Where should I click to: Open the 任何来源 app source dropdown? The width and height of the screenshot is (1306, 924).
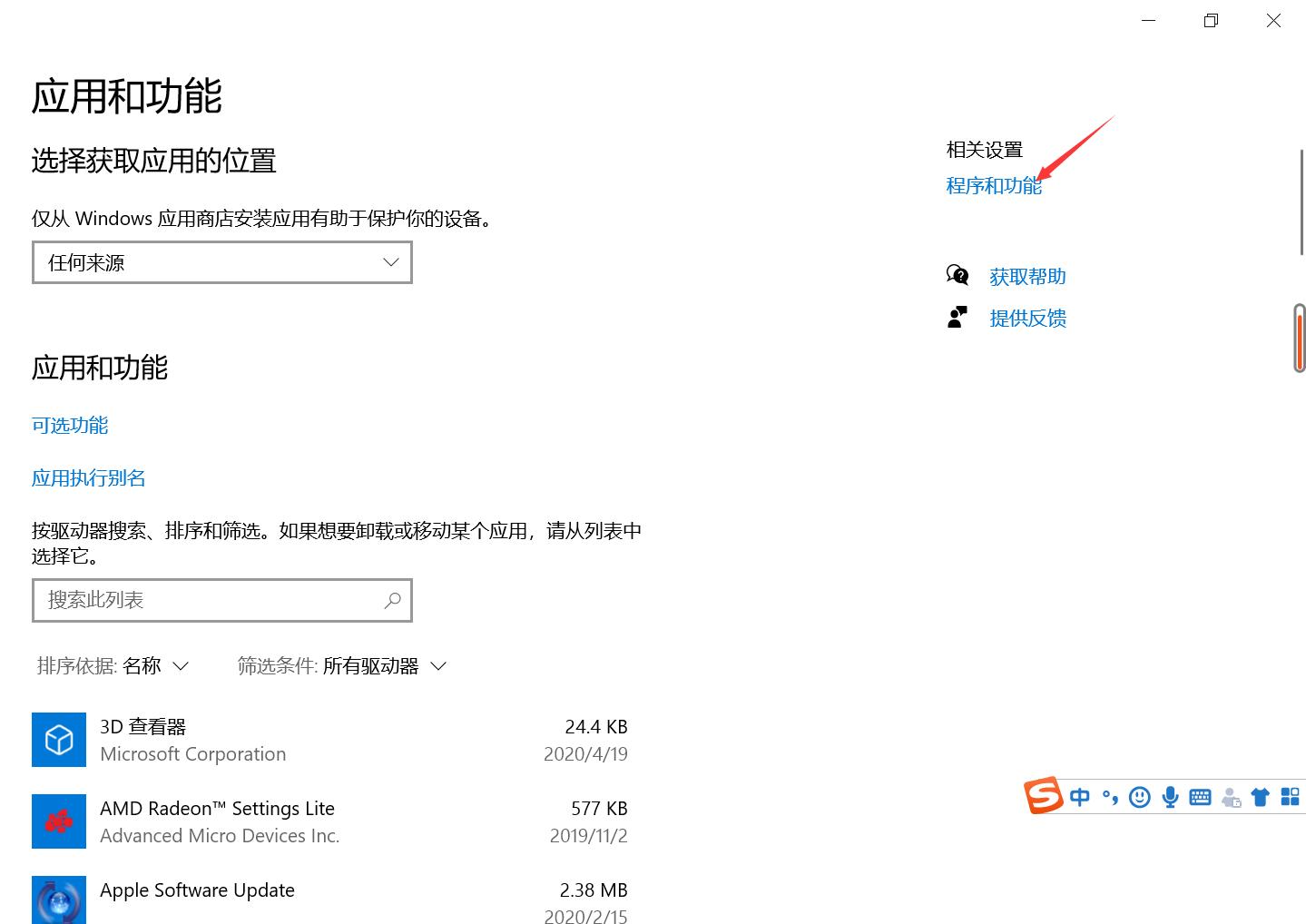[221, 262]
